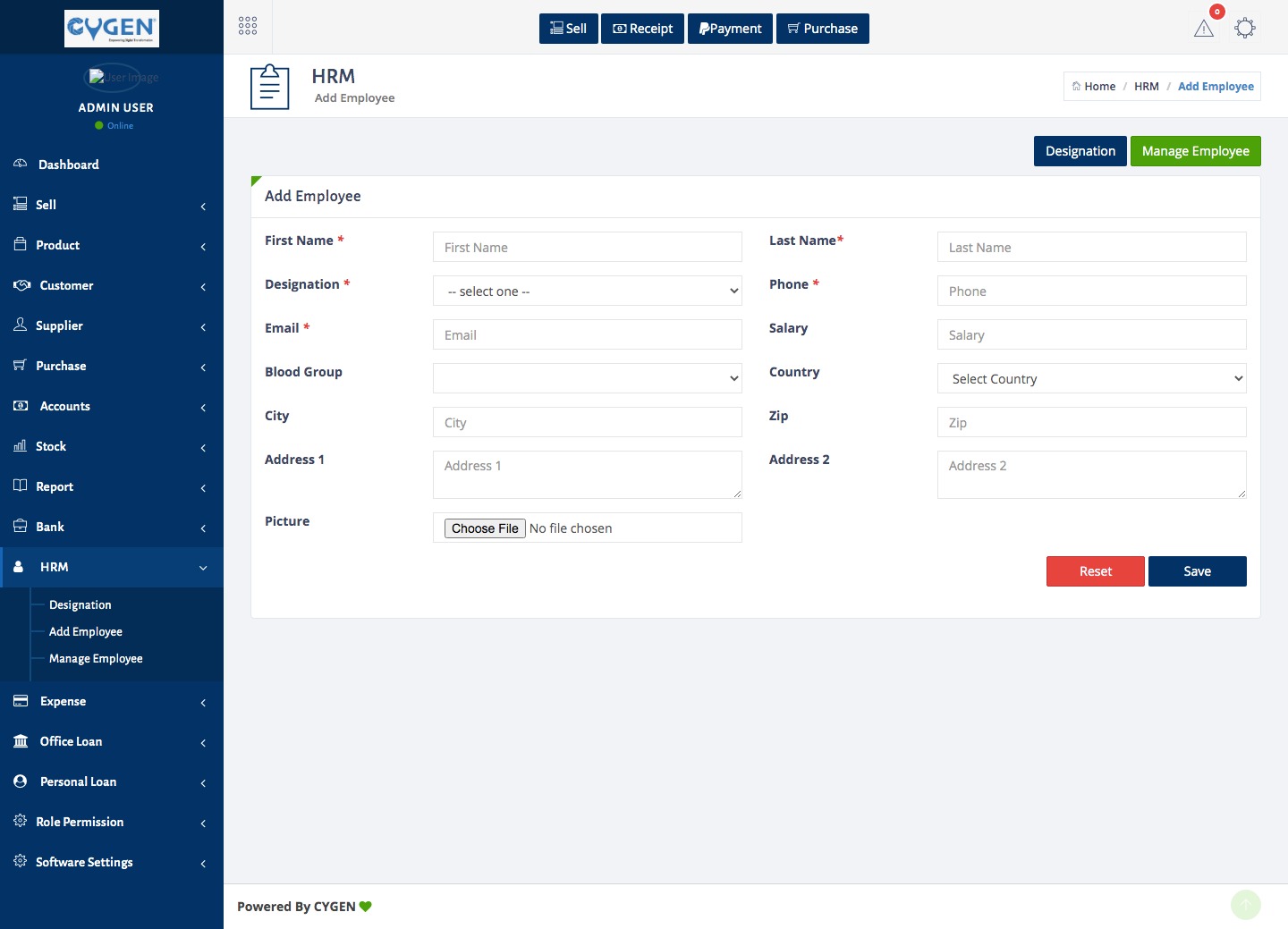Click the Office Loan building icon
Viewport: 1288px width, 929px height.
[x=21, y=741]
